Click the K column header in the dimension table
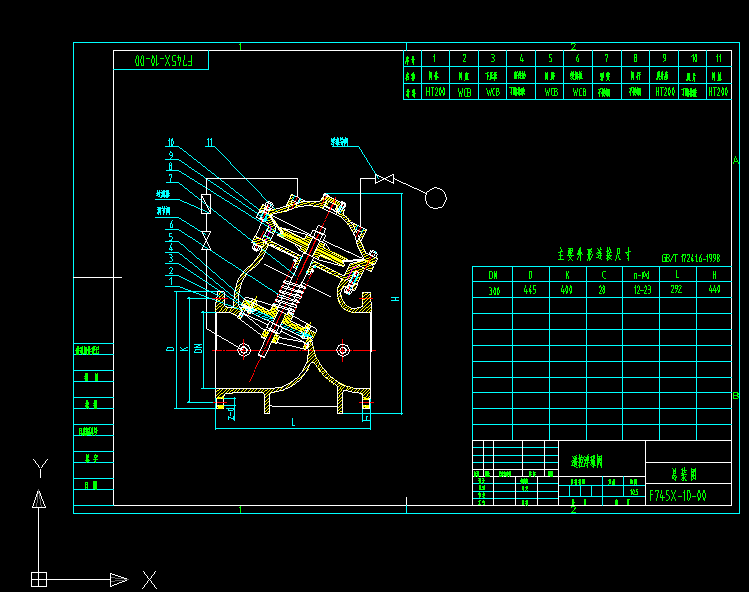The width and height of the screenshot is (749, 592). [567, 275]
